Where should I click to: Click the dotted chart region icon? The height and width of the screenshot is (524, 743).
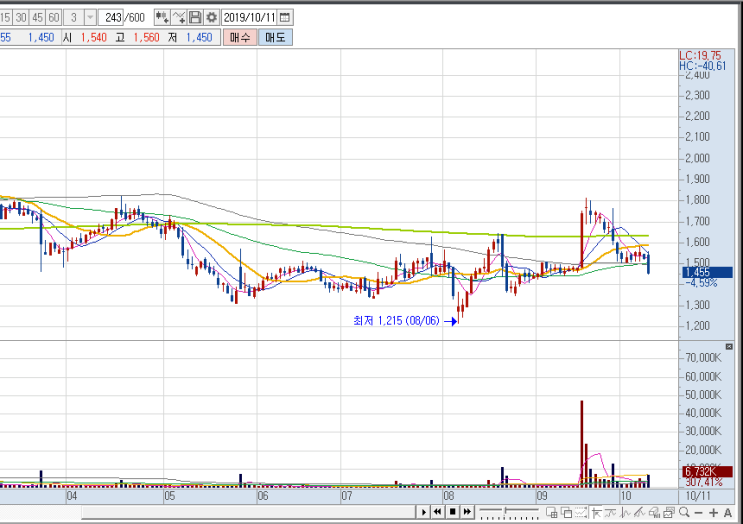(x=581, y=512)
